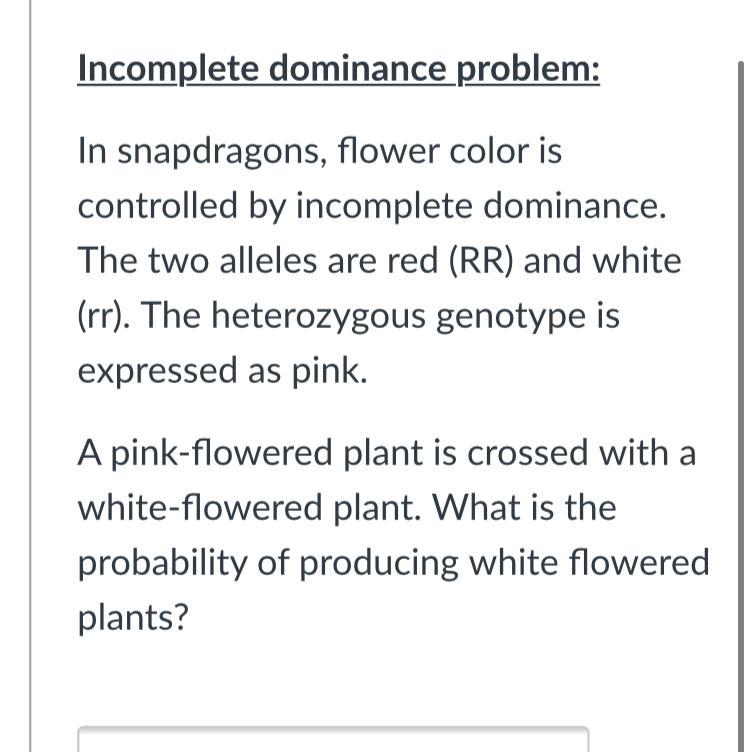Click the word 'heterozygous' in the paragraph

pyautogui.click(x=331, y=316)
